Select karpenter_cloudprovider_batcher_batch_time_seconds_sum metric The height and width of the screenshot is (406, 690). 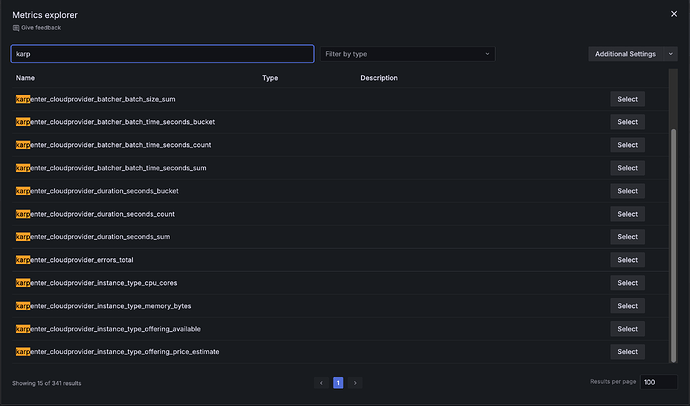[x=628, y=168]
